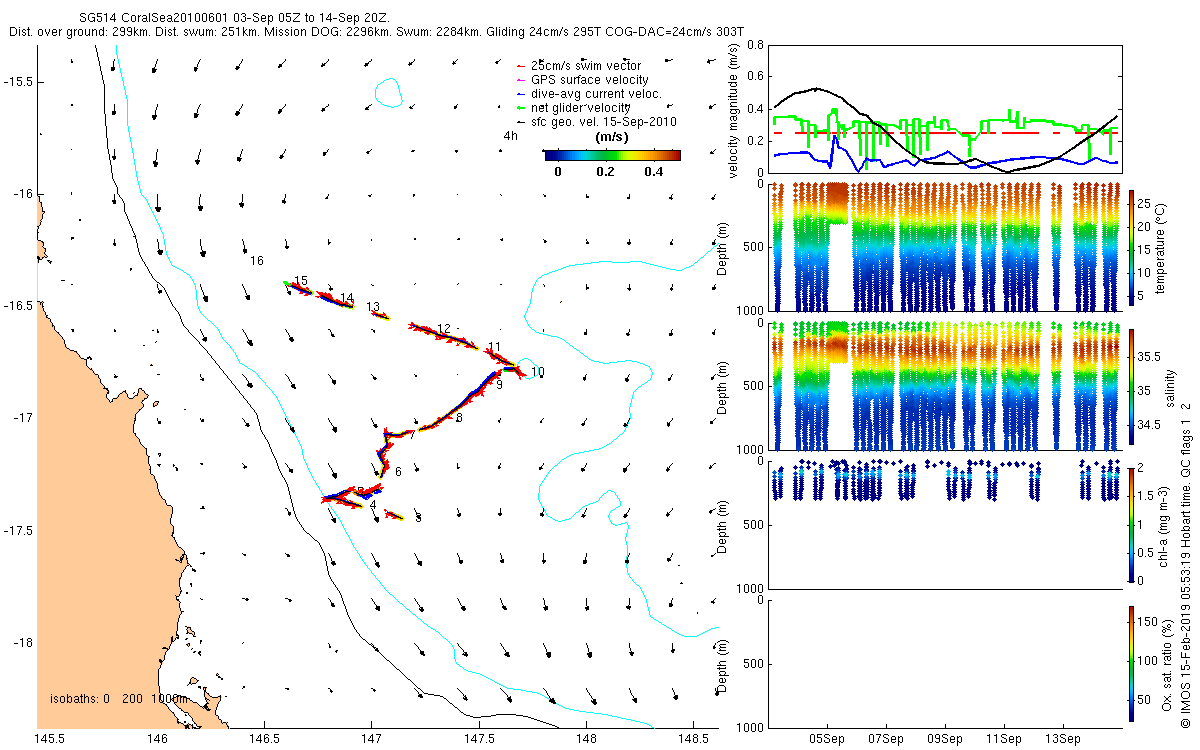Click the '0.6' tick on the velocity magnitude axis
This screenshot has width=1200, height=750.
pos(755,77)
